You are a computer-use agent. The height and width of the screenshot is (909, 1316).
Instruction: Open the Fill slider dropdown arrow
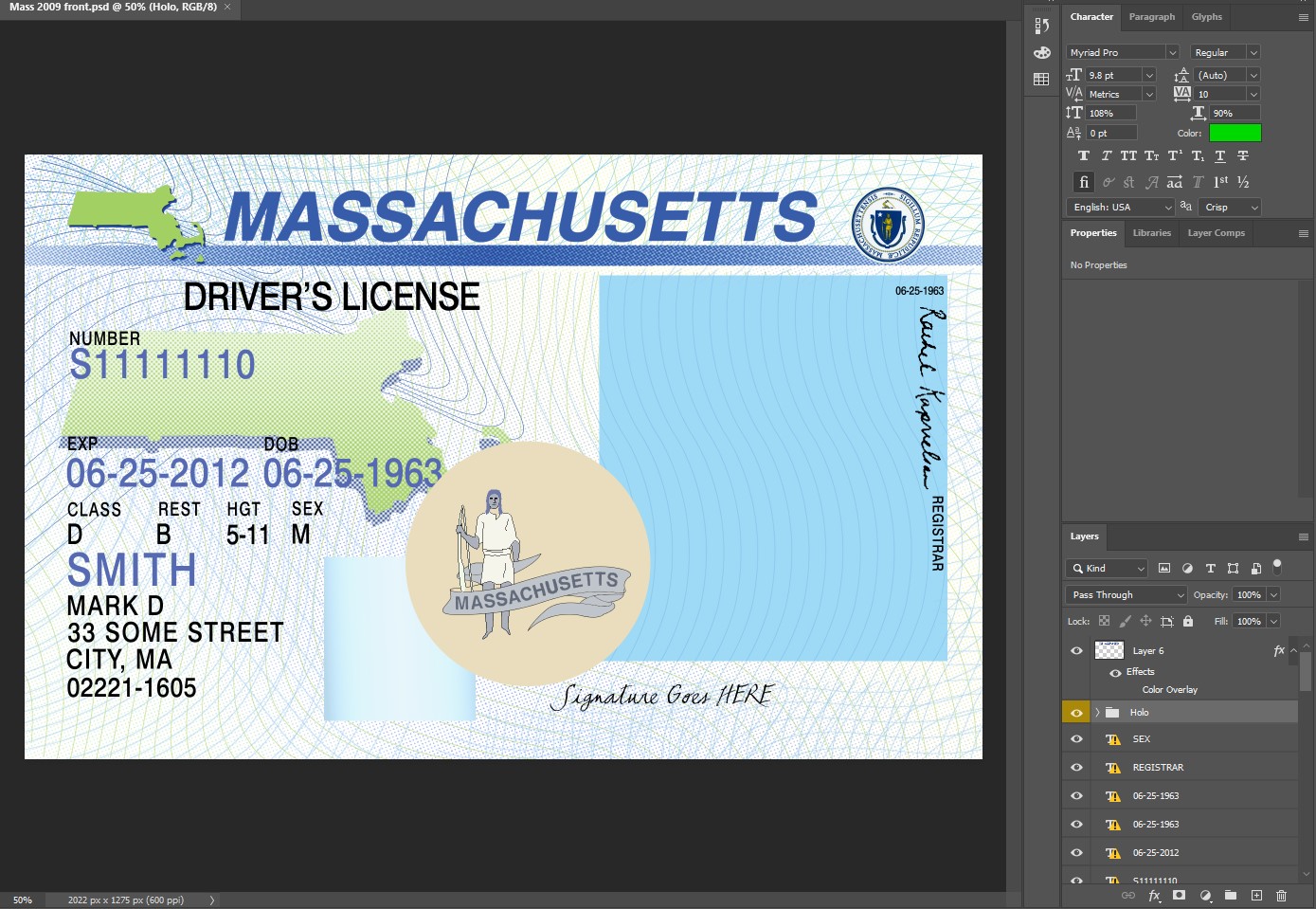click(x=1273, y=621)
